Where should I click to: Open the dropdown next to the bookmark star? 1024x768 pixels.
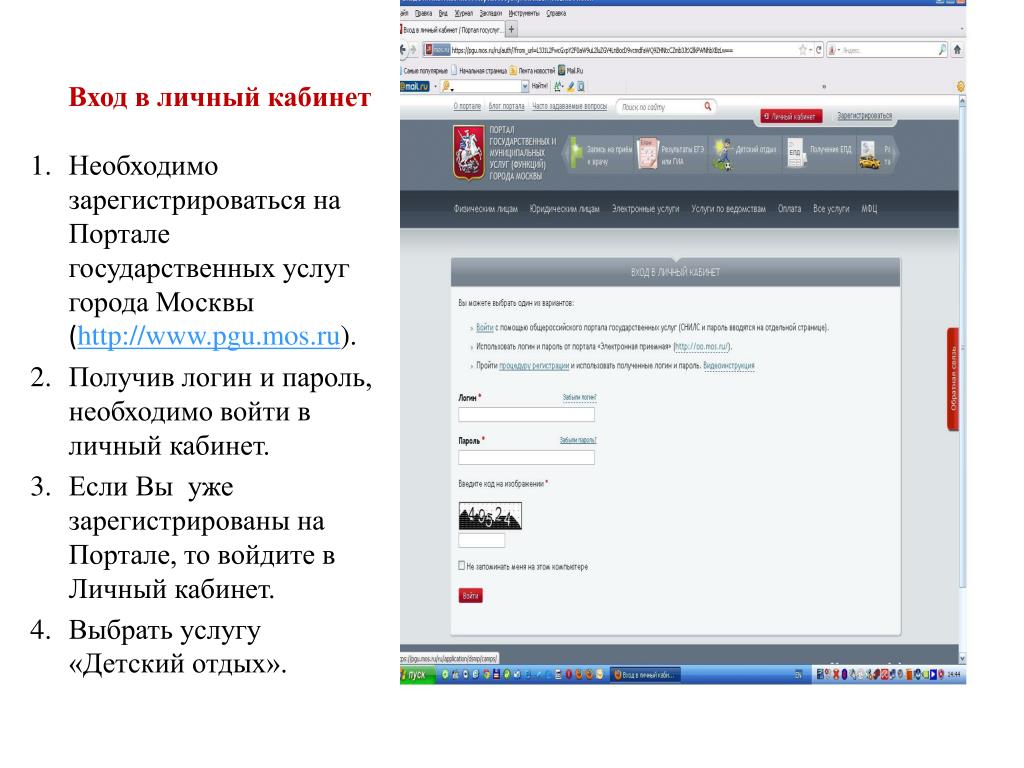tap(810, 50)
